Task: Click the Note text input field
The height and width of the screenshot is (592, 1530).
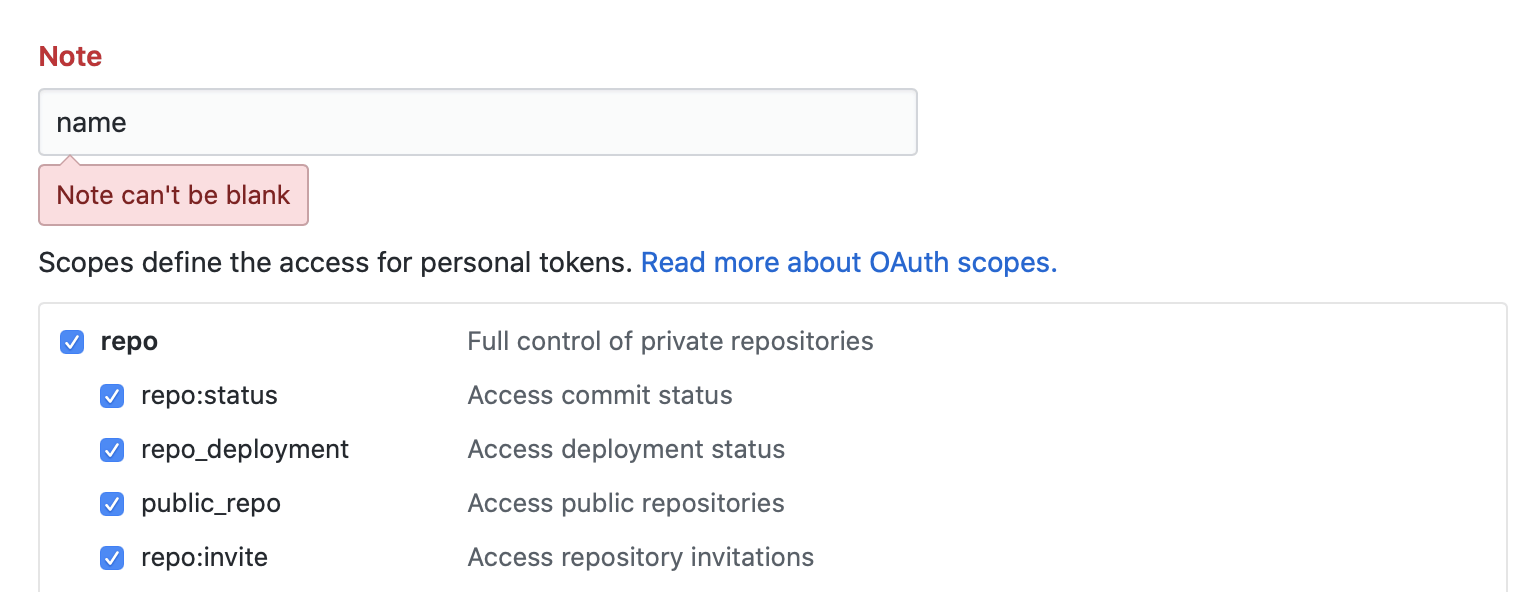Action: tap(477, 122)
